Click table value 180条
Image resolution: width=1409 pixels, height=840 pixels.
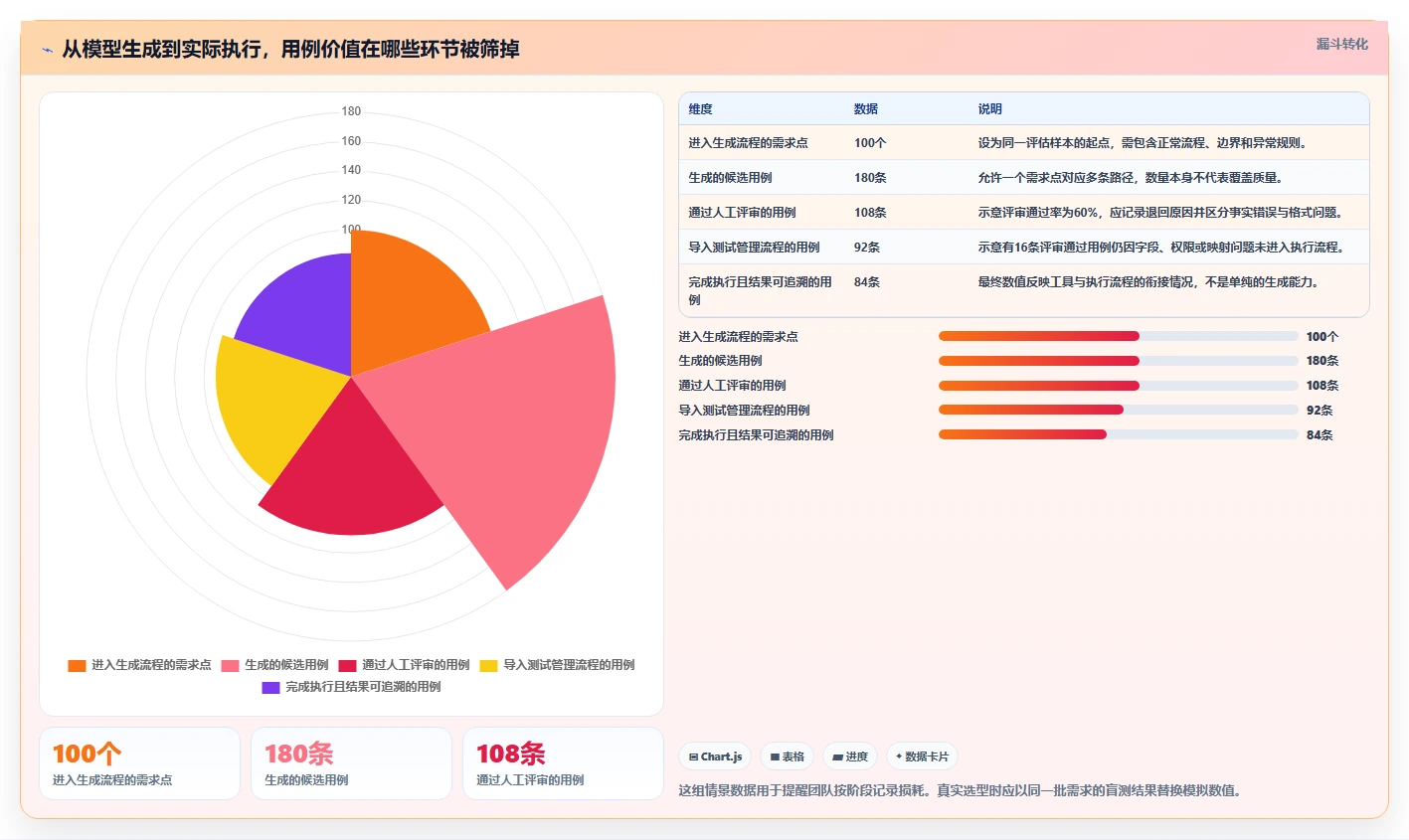coord(870,178)
